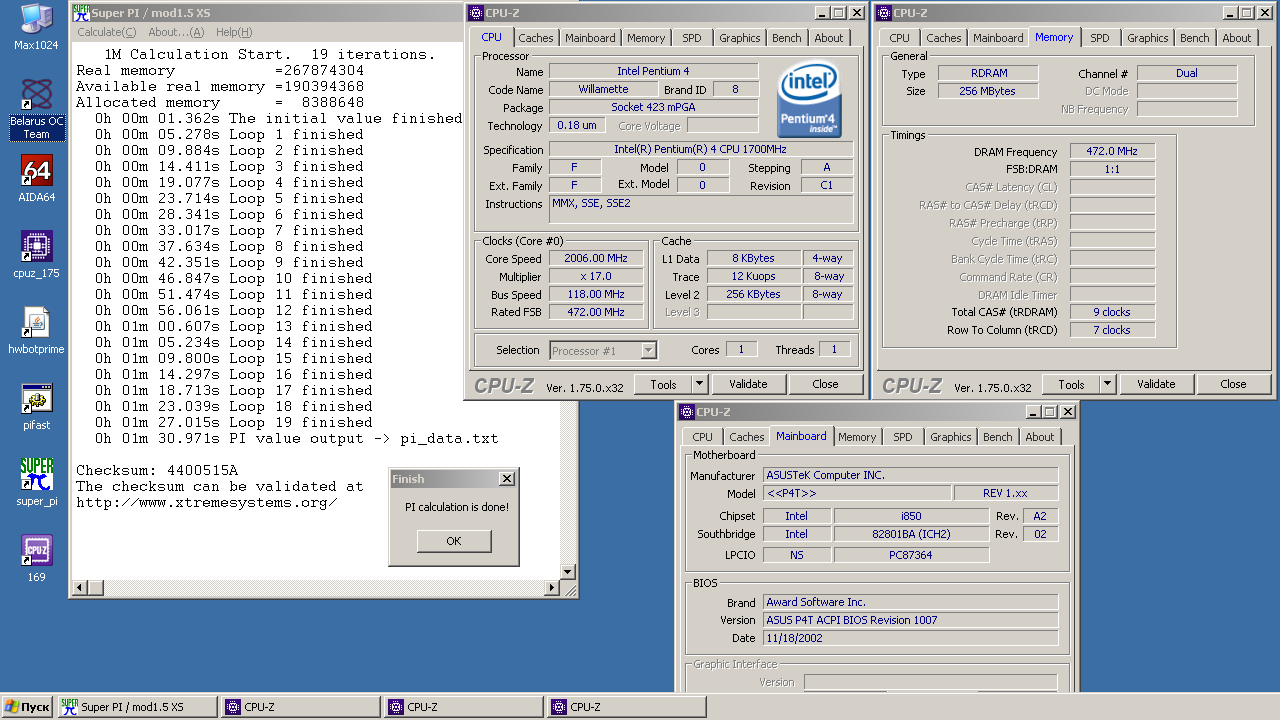Launch AIDA64 from the desktop

pos(36,178)
